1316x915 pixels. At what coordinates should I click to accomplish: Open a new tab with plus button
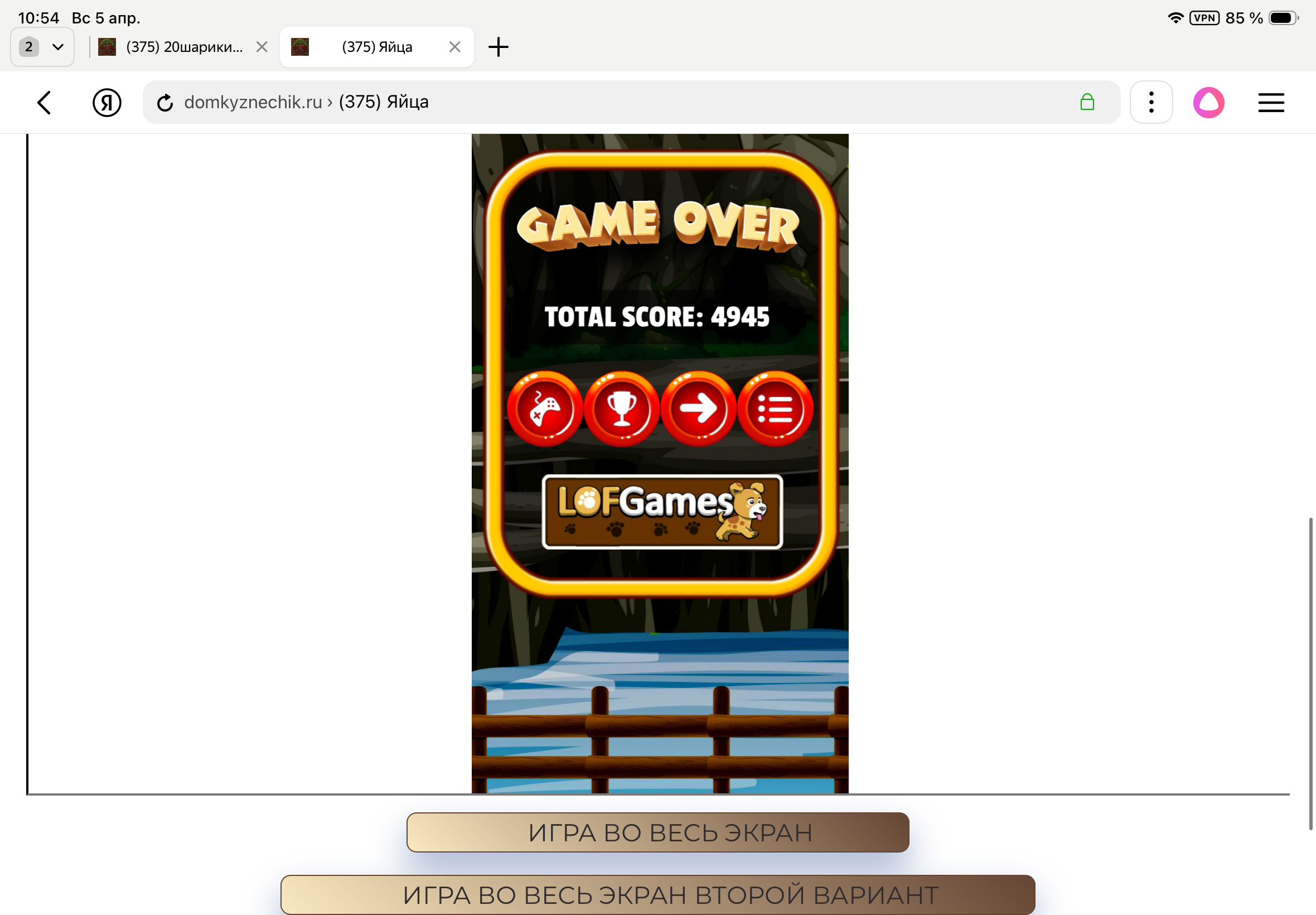pyautogui.click(x=498, y=47)
